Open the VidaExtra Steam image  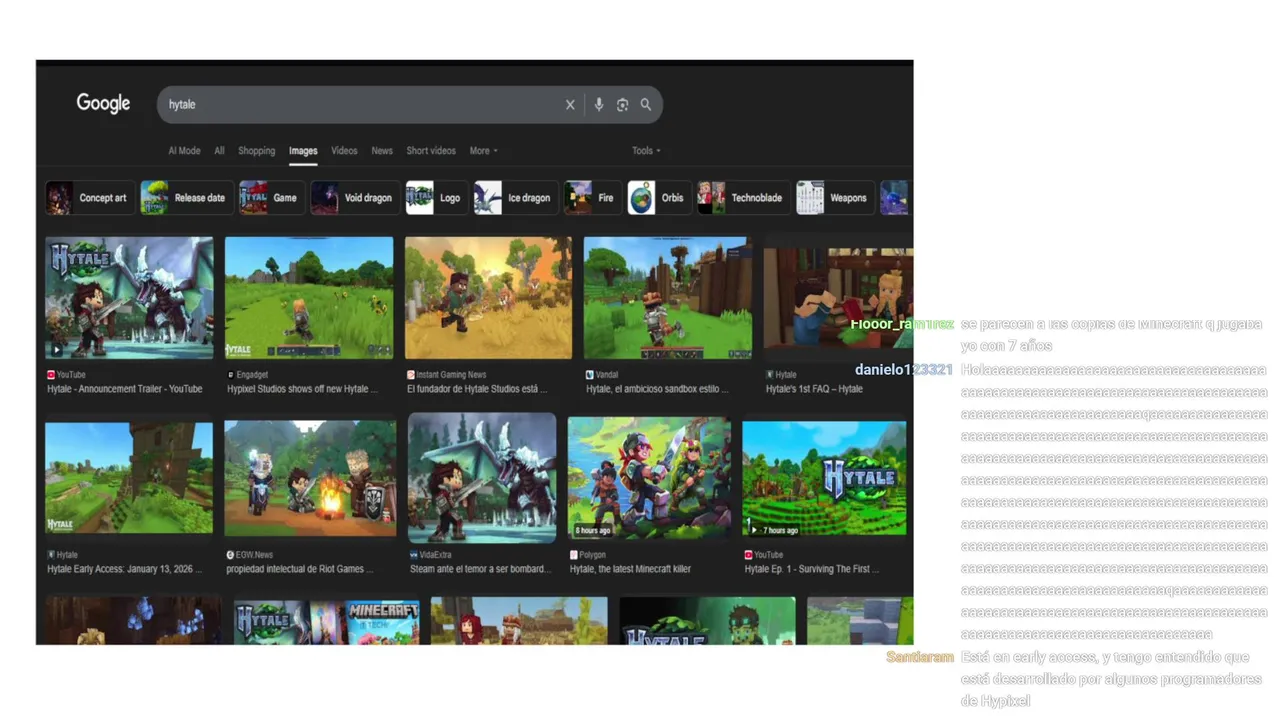(x=482, y=477)
